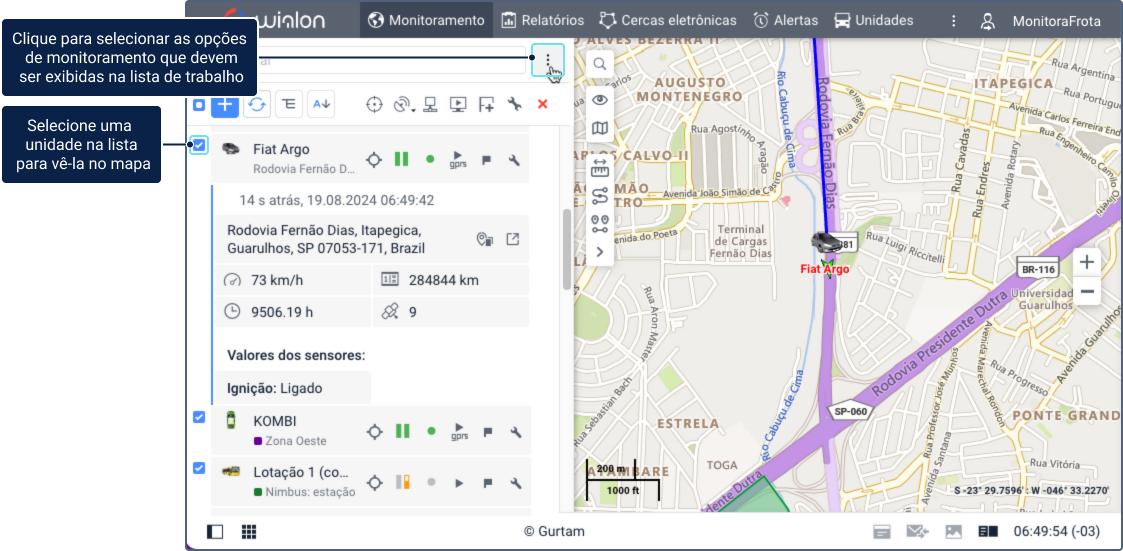Zoom out the map with minus button

click(1086, 291)
